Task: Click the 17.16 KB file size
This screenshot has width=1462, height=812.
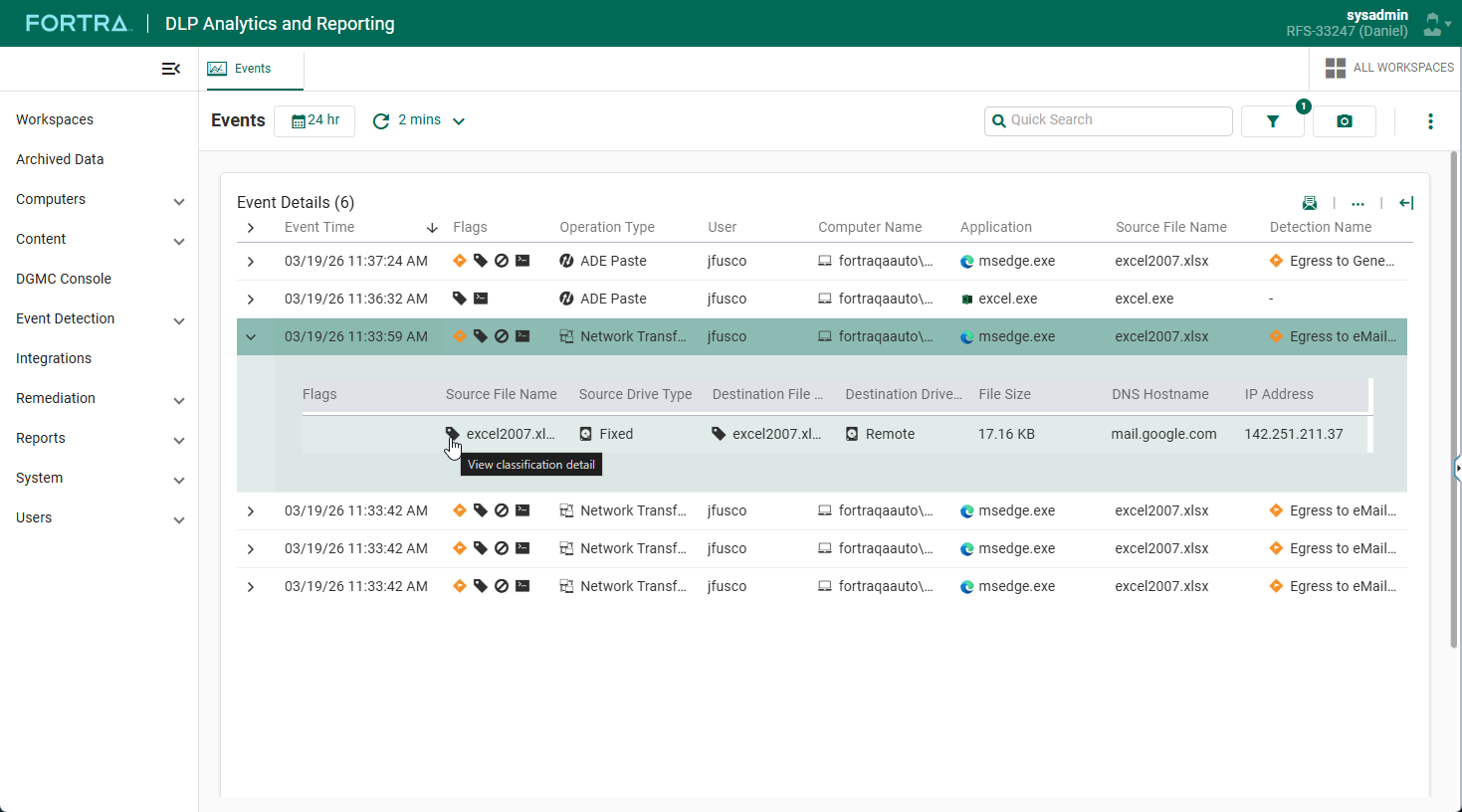Action: (x=1006, y=434)
